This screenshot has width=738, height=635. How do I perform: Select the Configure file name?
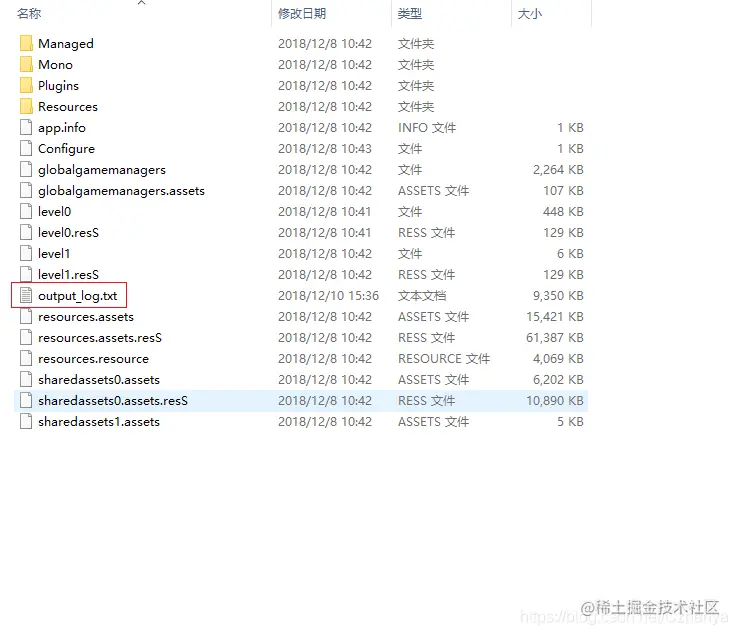click(x=66, y=149)
